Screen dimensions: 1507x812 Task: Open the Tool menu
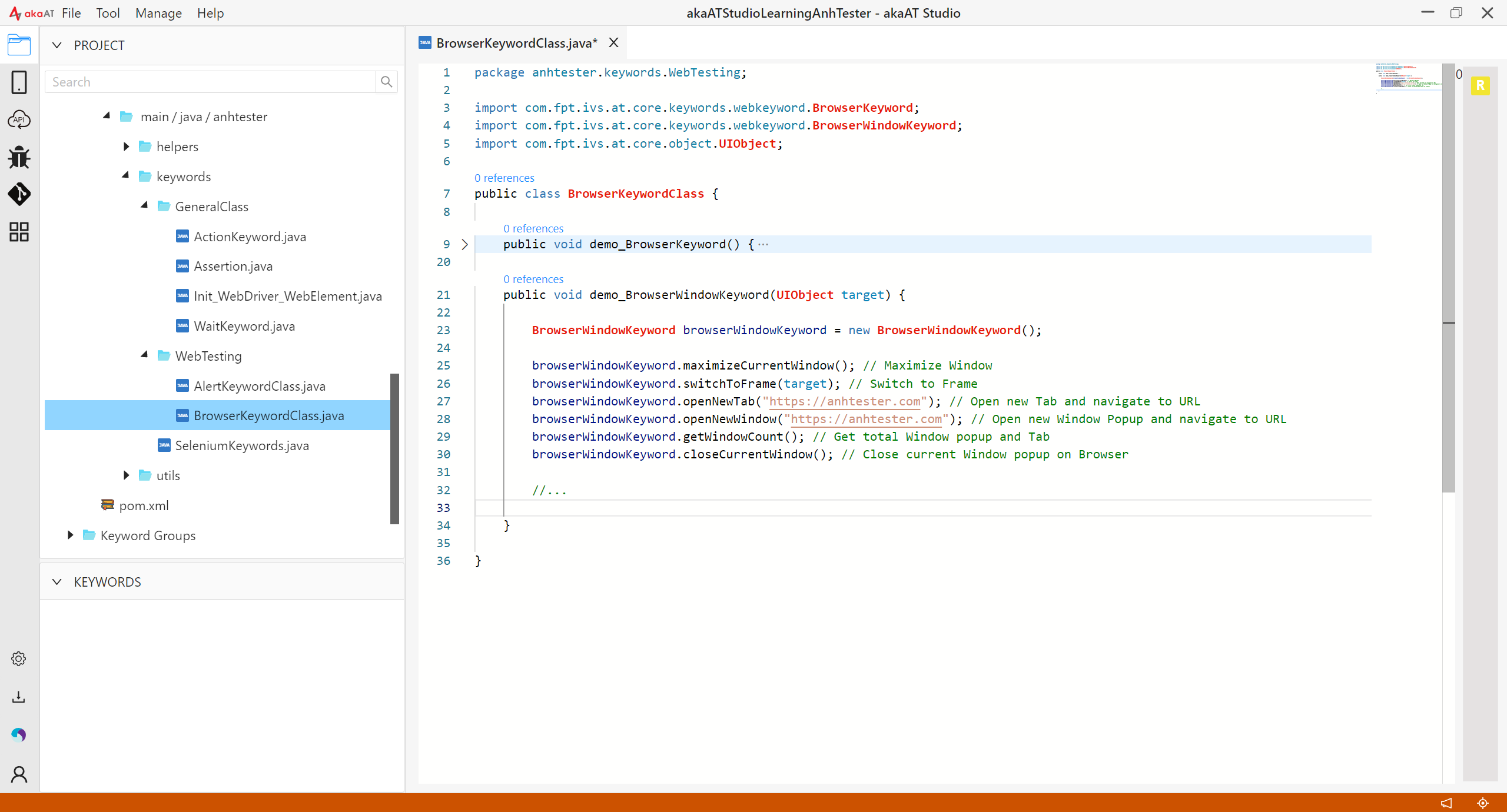108,13
